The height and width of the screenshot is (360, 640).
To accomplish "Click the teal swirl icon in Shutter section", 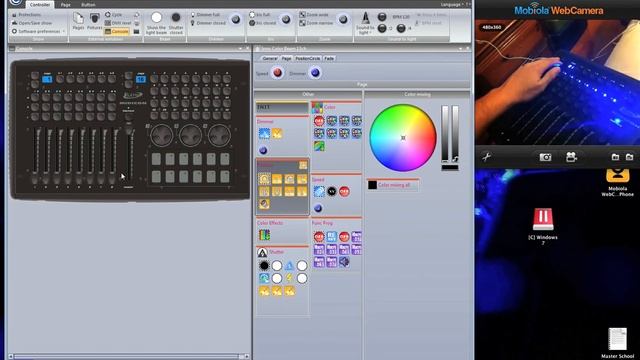I will click(264, 278).
